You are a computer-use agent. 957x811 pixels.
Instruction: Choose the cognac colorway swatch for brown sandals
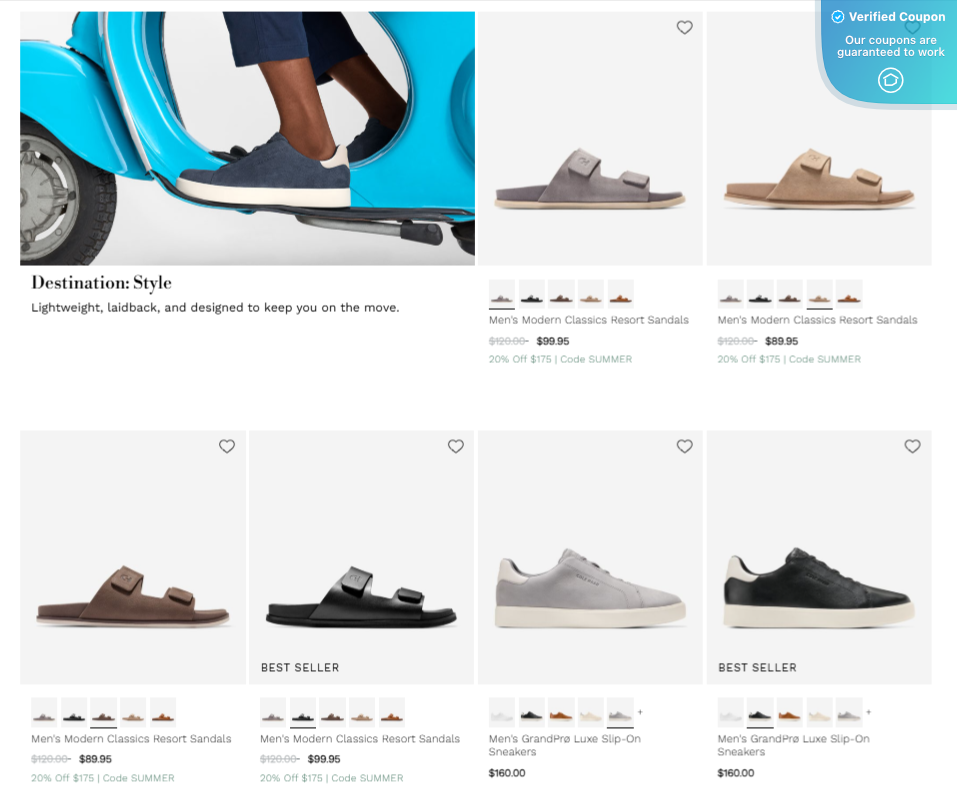[163, 712]
